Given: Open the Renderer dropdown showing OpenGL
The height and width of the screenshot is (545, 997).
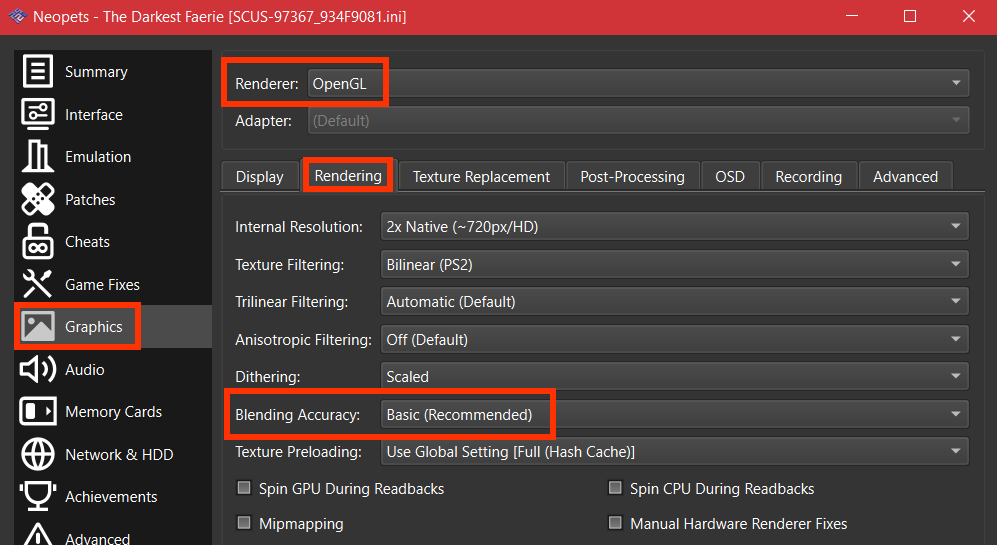Looking at the screenshot, I should click(x=638, y=83).
